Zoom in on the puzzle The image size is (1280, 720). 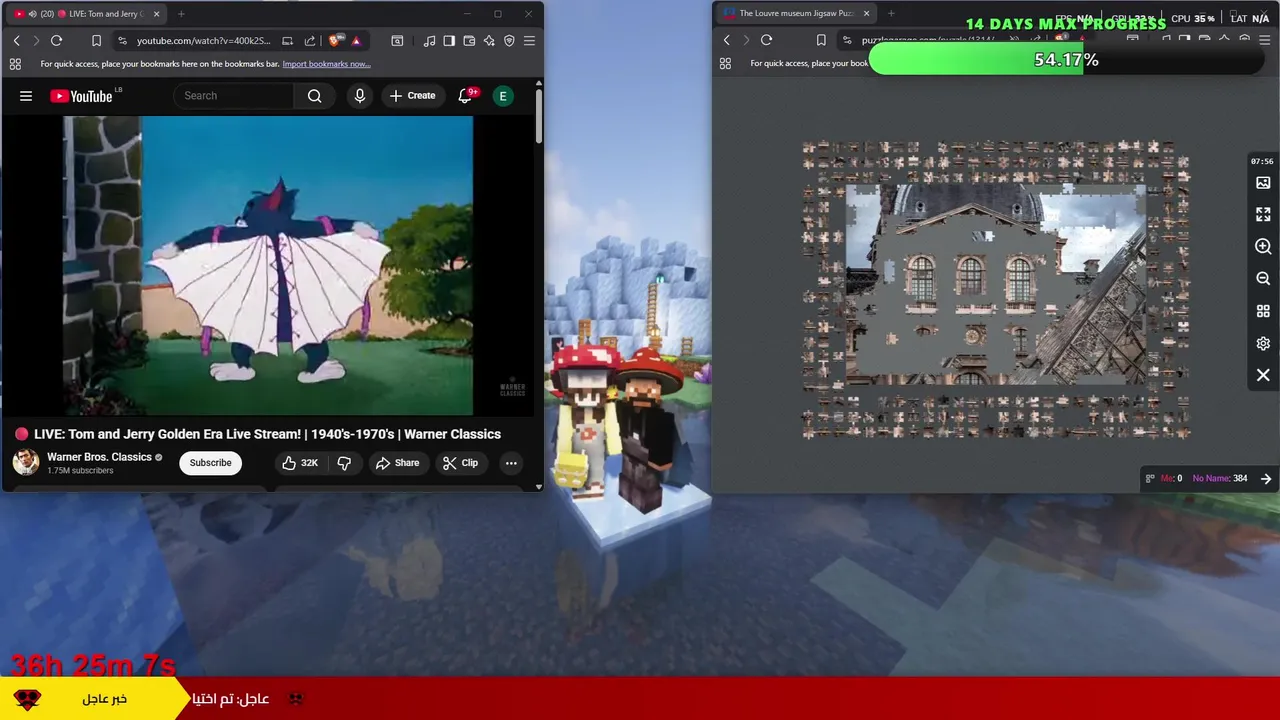click(1263, 247)
